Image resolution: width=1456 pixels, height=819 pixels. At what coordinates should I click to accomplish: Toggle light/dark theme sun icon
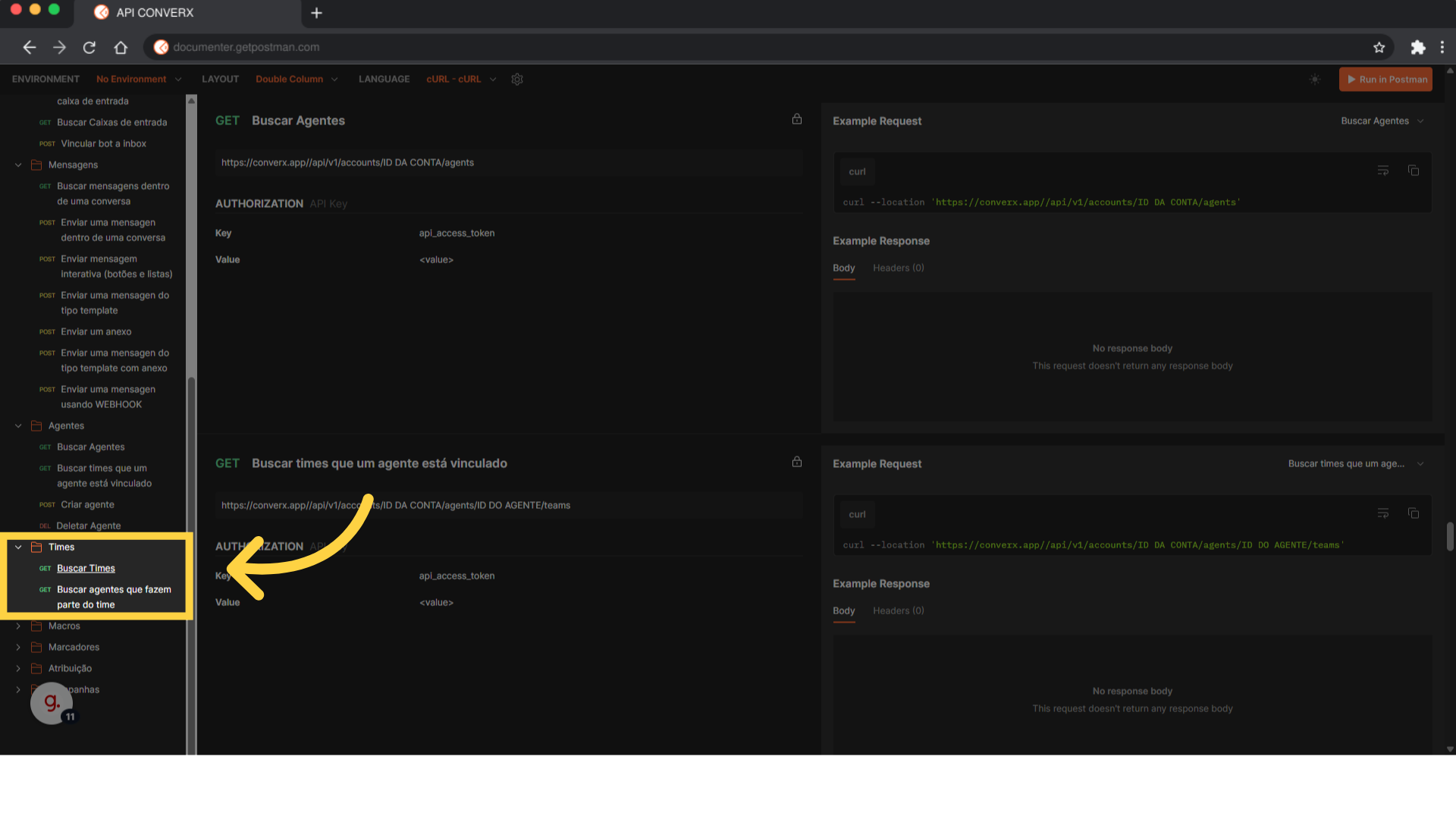click(1315, 79)
